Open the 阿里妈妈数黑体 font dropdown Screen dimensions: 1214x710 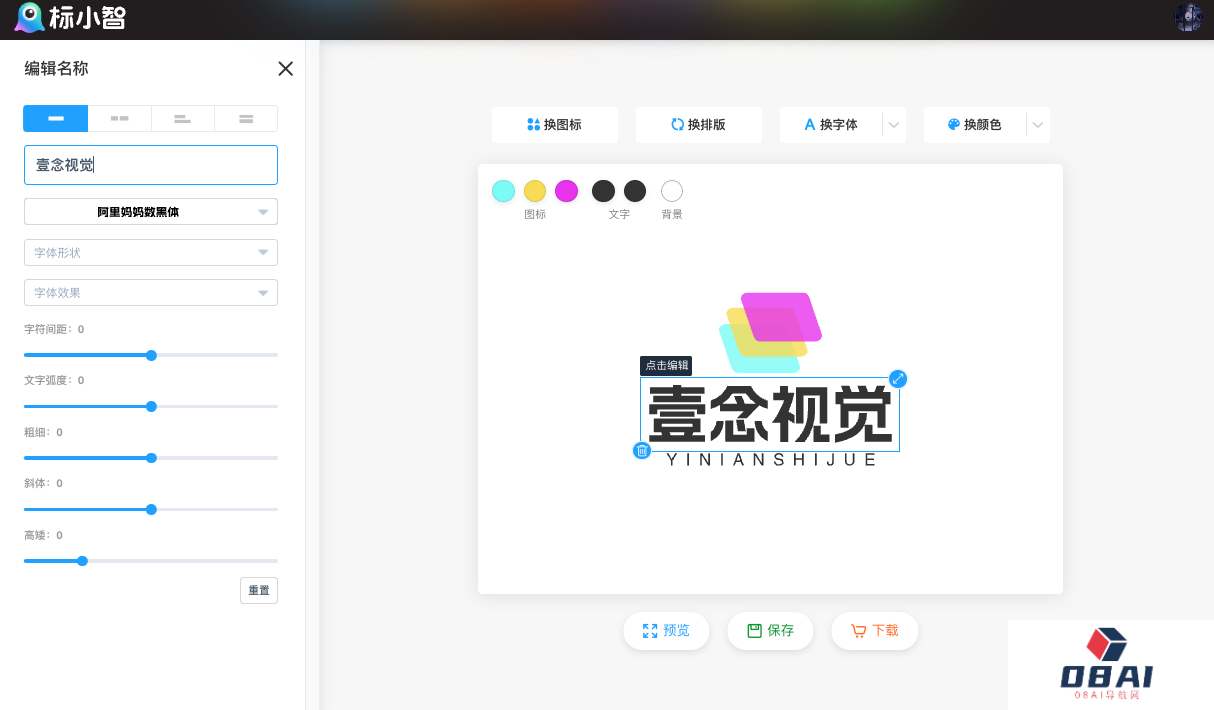(x=150, y=211)
